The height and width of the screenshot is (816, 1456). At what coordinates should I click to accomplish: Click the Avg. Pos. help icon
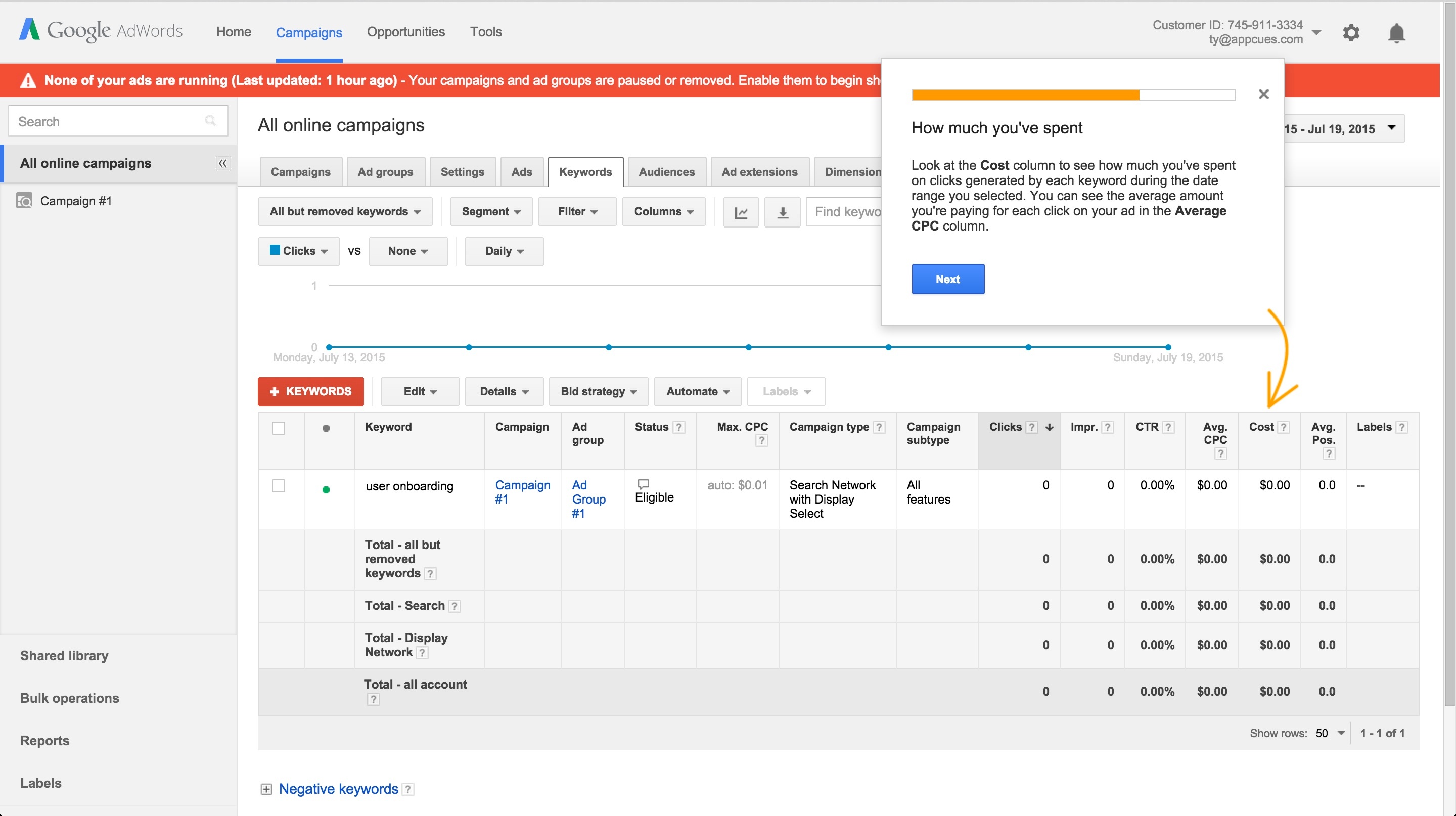1329,454
